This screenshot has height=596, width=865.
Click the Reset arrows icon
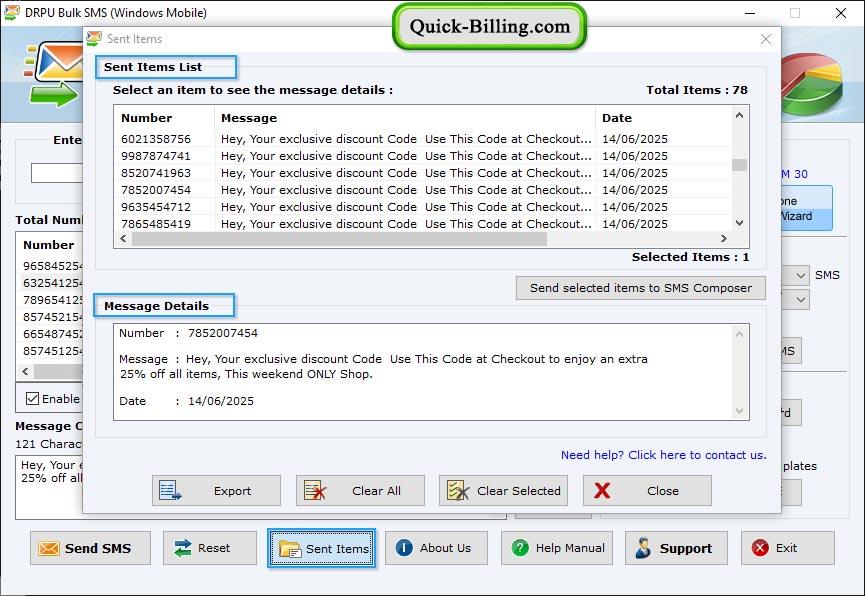point(182,548)
